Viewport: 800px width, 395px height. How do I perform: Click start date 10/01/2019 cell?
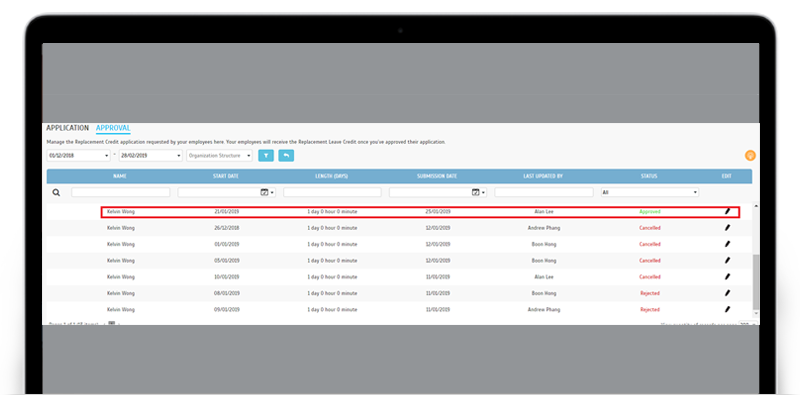227,277
